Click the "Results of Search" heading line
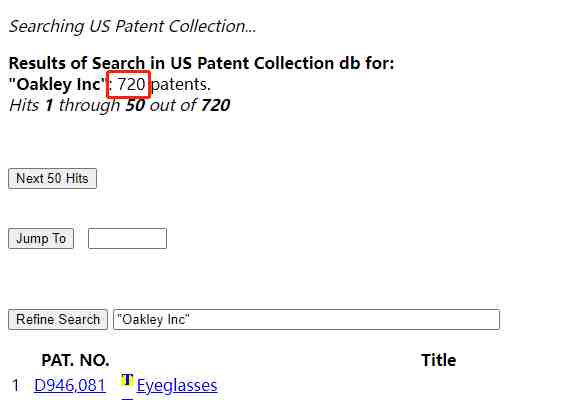This screenshot has height=400, width=561. click(x=201, y=63)
